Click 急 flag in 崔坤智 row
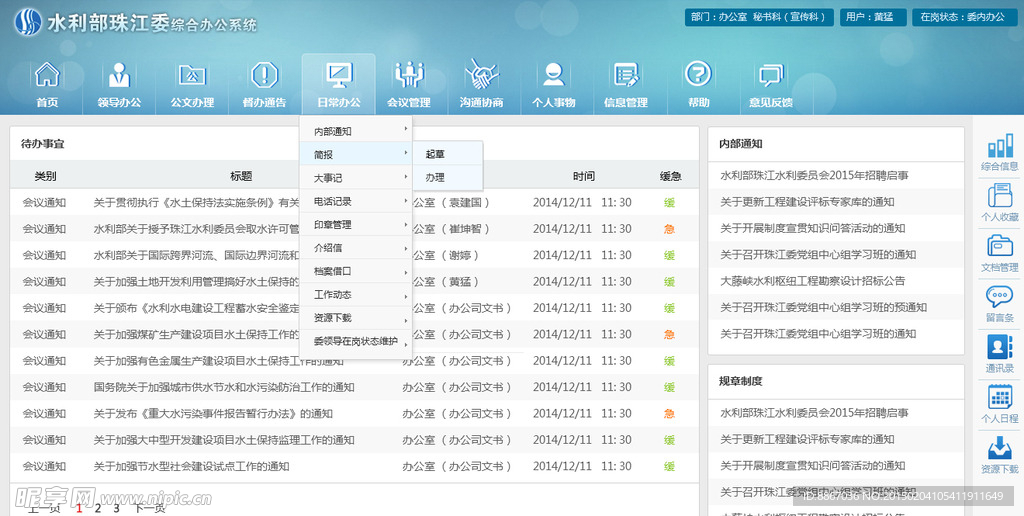 point(669,229)
